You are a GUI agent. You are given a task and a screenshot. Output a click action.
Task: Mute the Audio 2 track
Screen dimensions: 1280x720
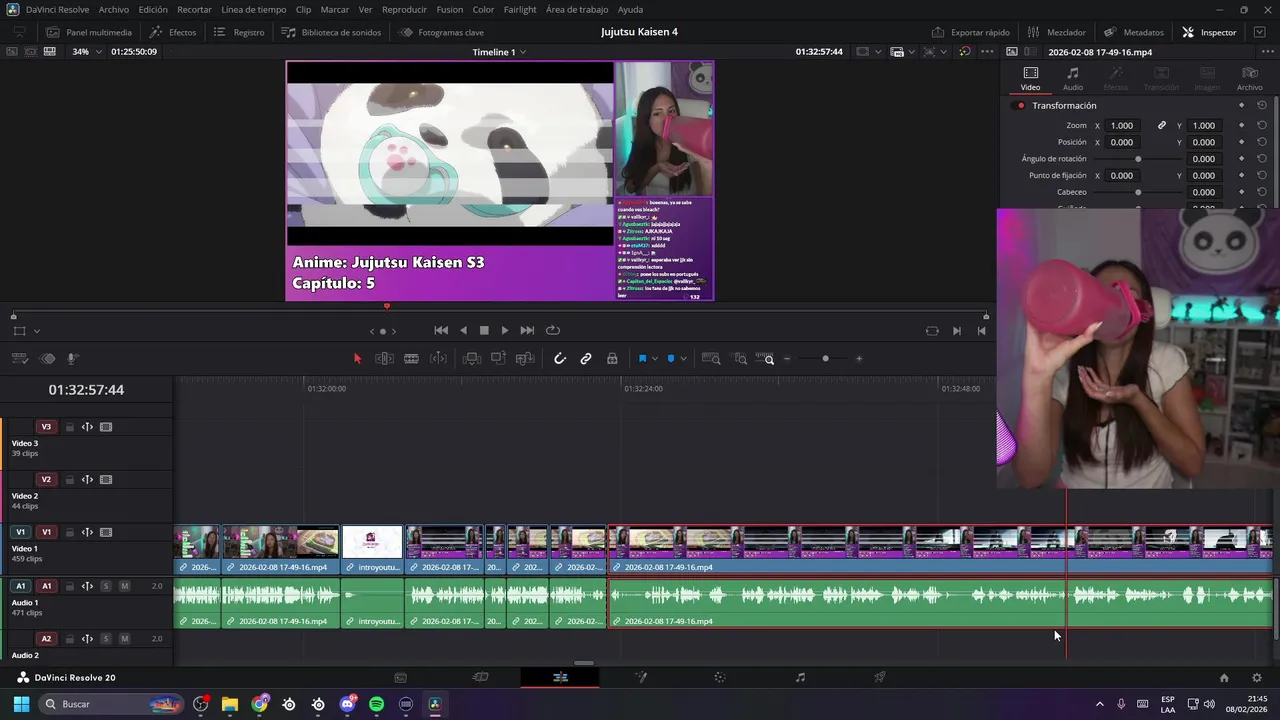pos(124,639)
